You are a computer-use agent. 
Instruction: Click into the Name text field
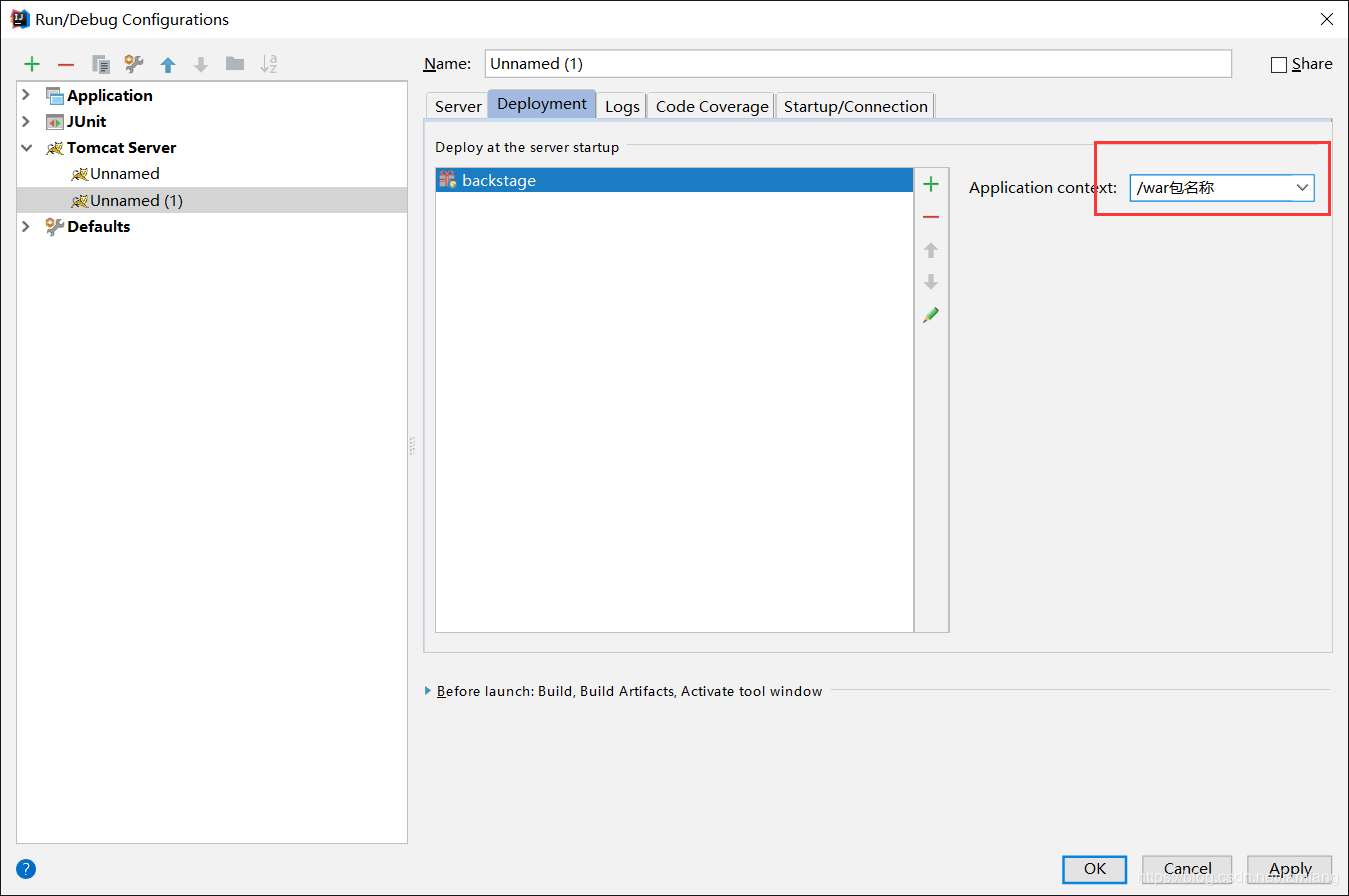coord(857,63)
